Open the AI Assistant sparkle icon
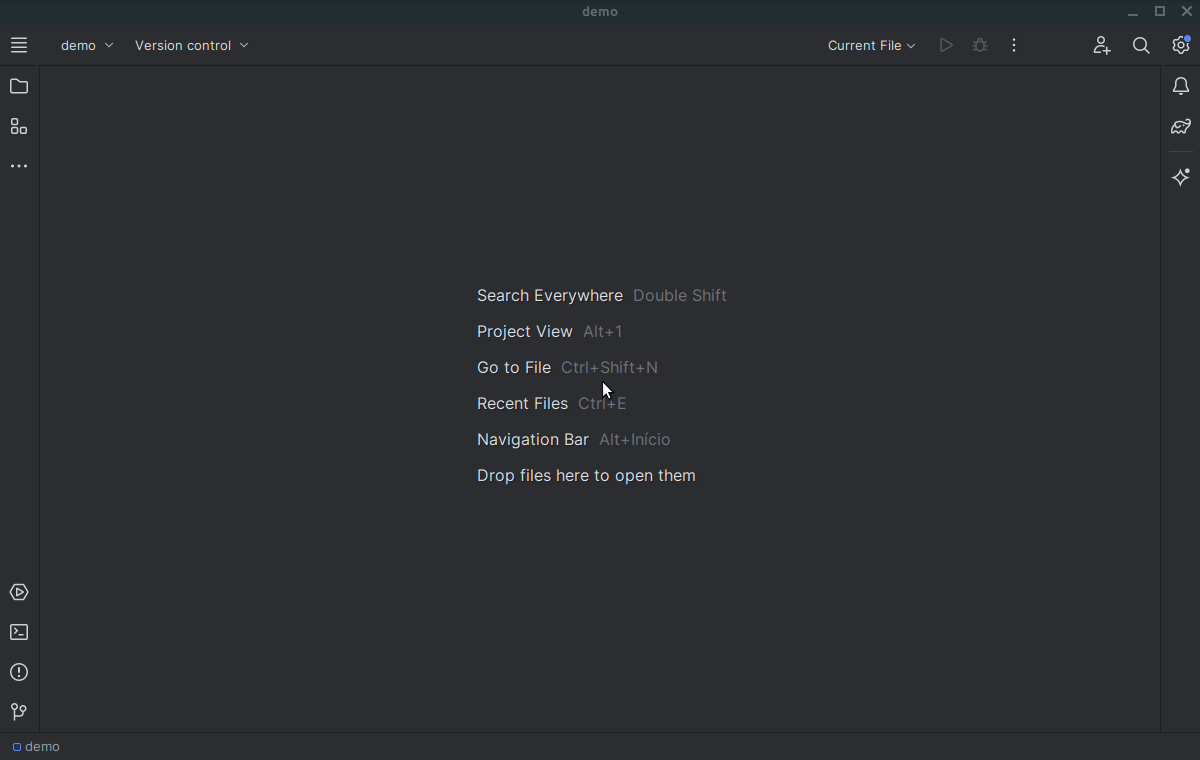The width and height of the screenshot is (1200, 760). coord(1181,177)
